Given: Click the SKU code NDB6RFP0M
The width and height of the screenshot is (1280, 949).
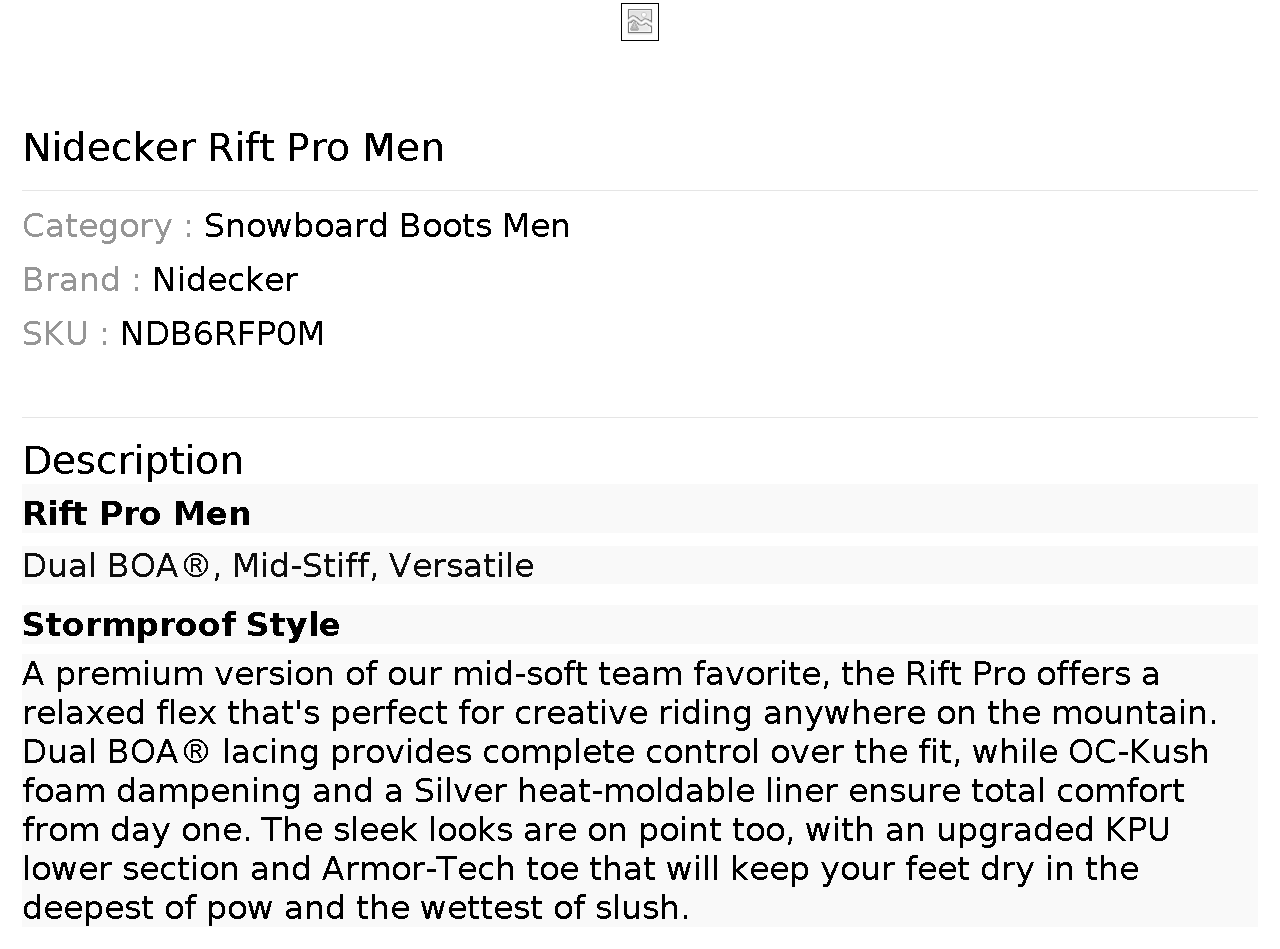Looking at the screenshot, I should click(x=222, y=334).
